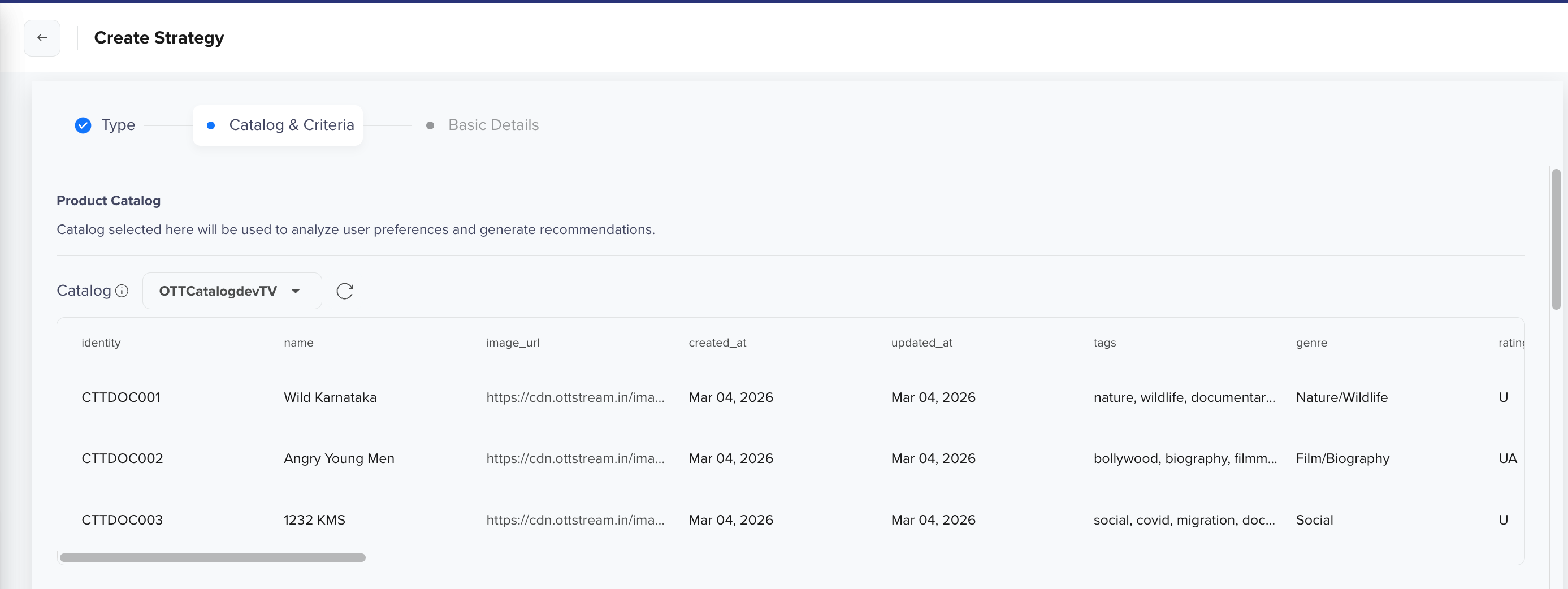1568x589 pixels.
Task: Select the CTTDOC002 identity cell
Action: pos(122,458)
